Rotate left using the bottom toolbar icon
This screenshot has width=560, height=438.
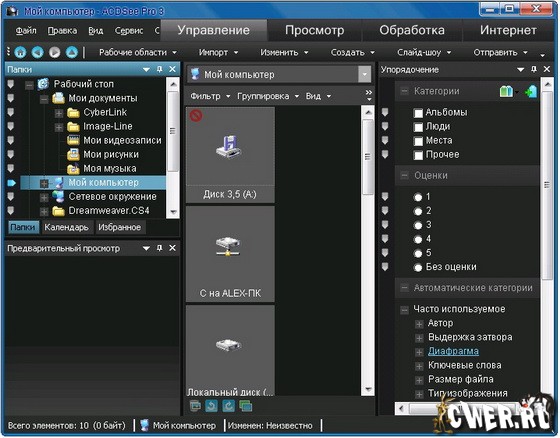click(x=211, y=406)
